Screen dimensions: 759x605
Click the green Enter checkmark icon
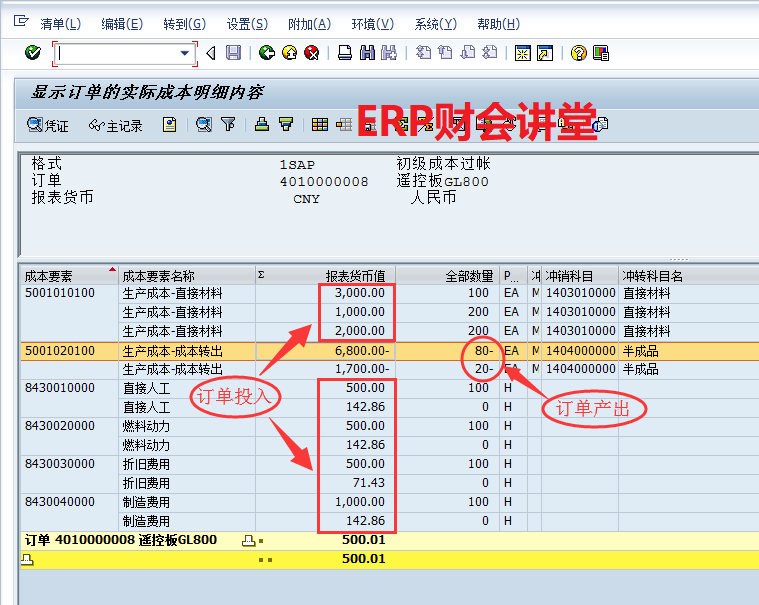pos(33,53)
